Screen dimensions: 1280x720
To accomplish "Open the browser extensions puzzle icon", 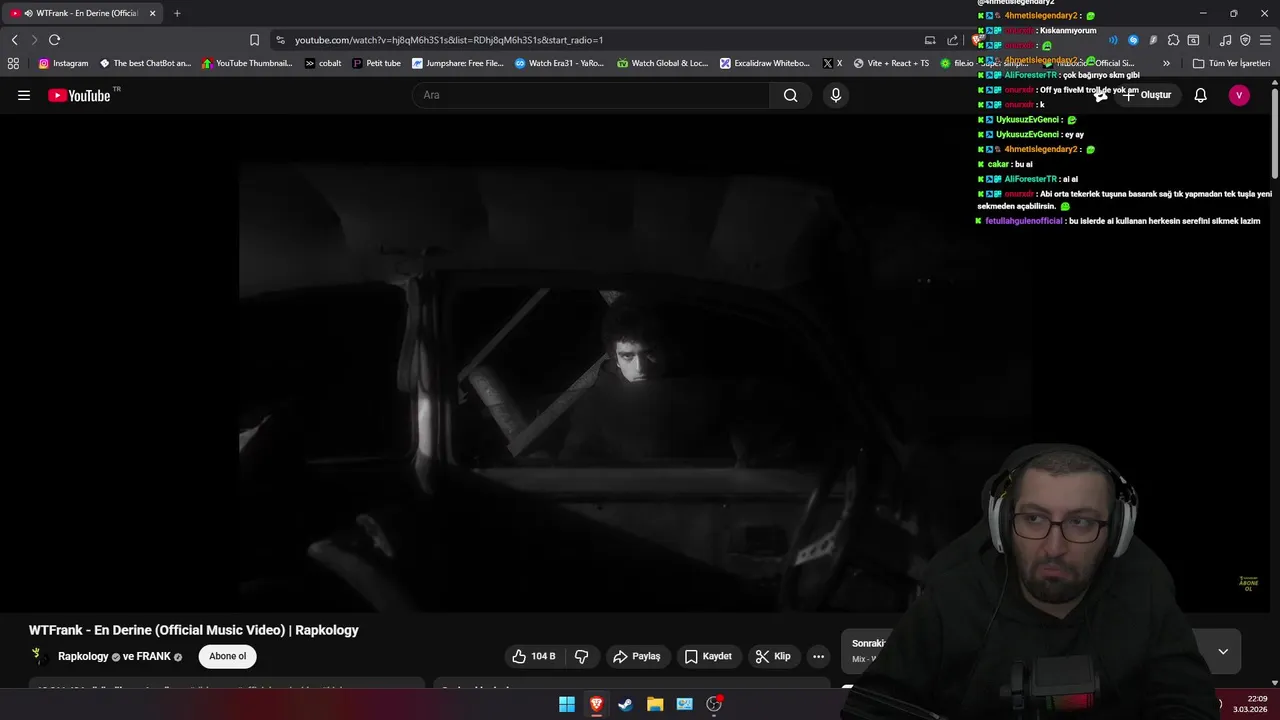I will [1173, 40].
